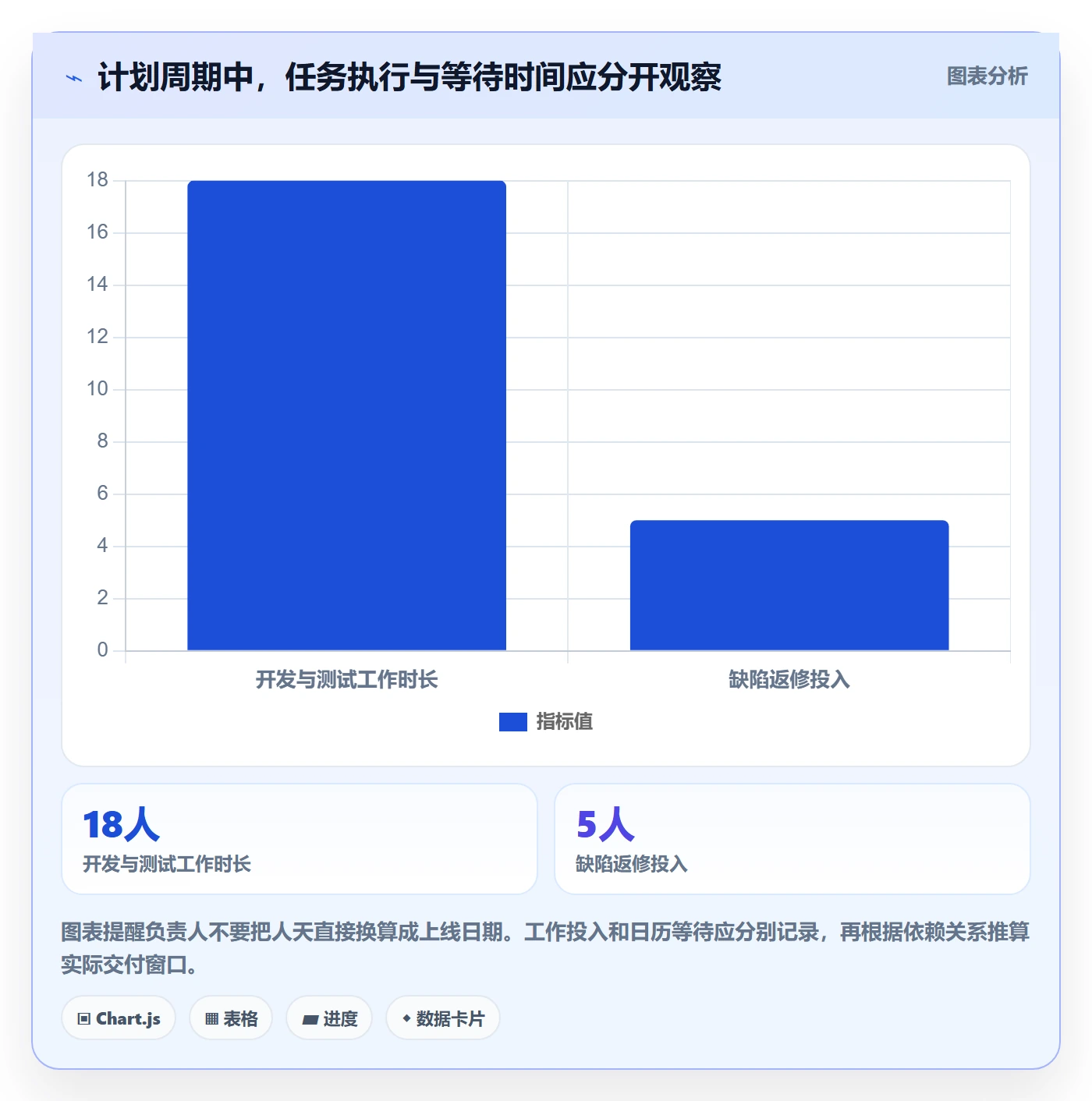Viewport: 1092px width, 1101px height.
Task: Open the 18人 data card
Action: pyautogui.click(x=300, y=839)
